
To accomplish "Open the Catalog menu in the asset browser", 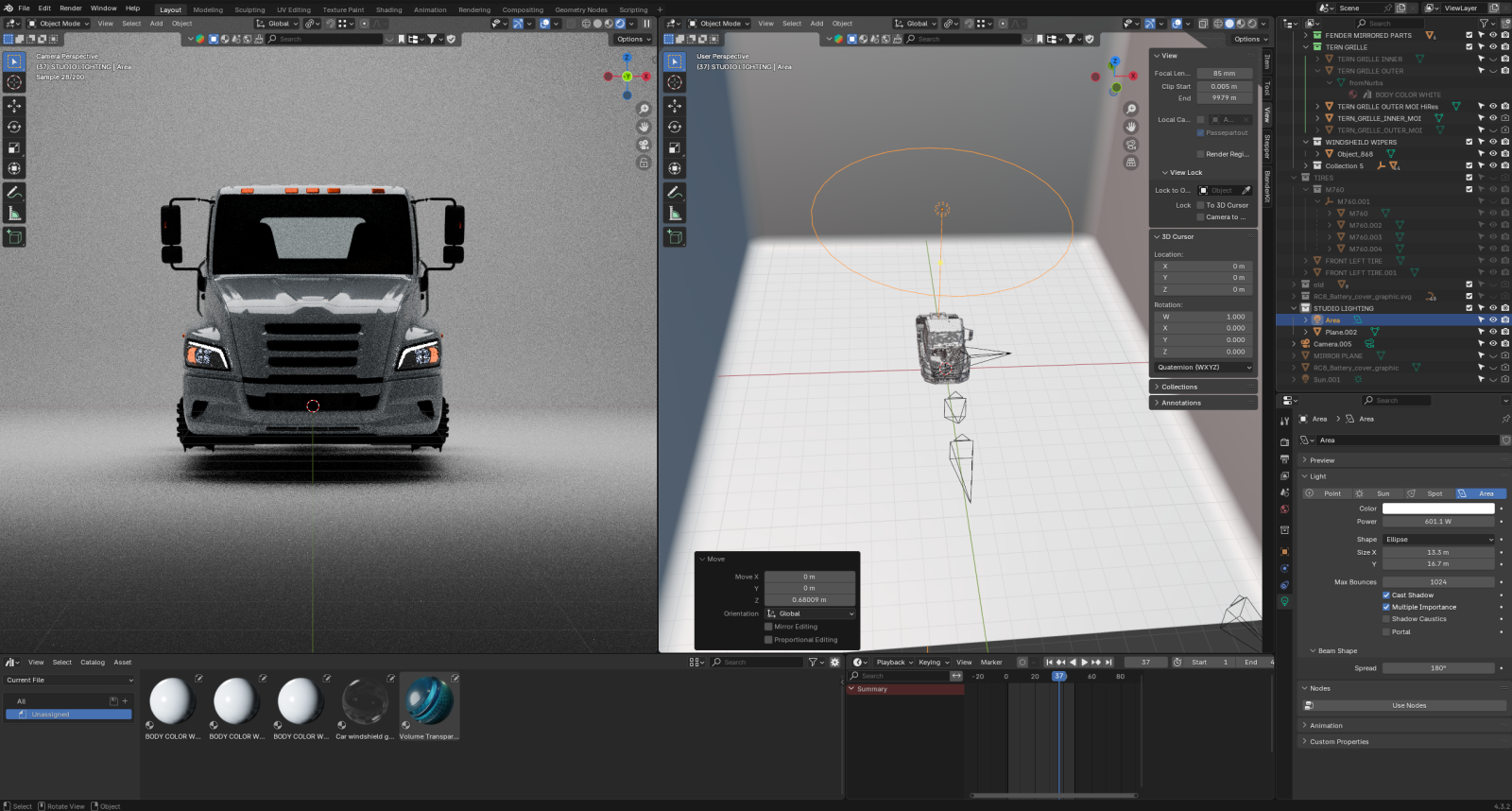I will click(x=93, y=663).
